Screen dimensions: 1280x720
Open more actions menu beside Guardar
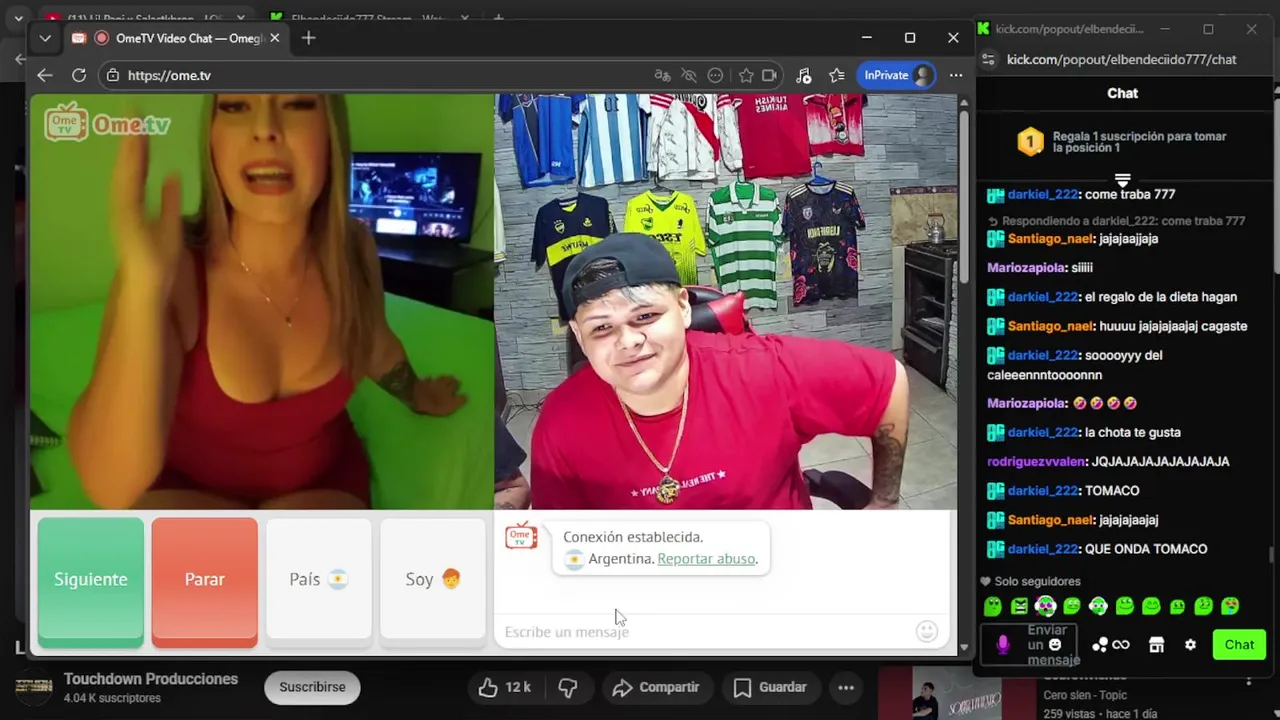[846, 687]
